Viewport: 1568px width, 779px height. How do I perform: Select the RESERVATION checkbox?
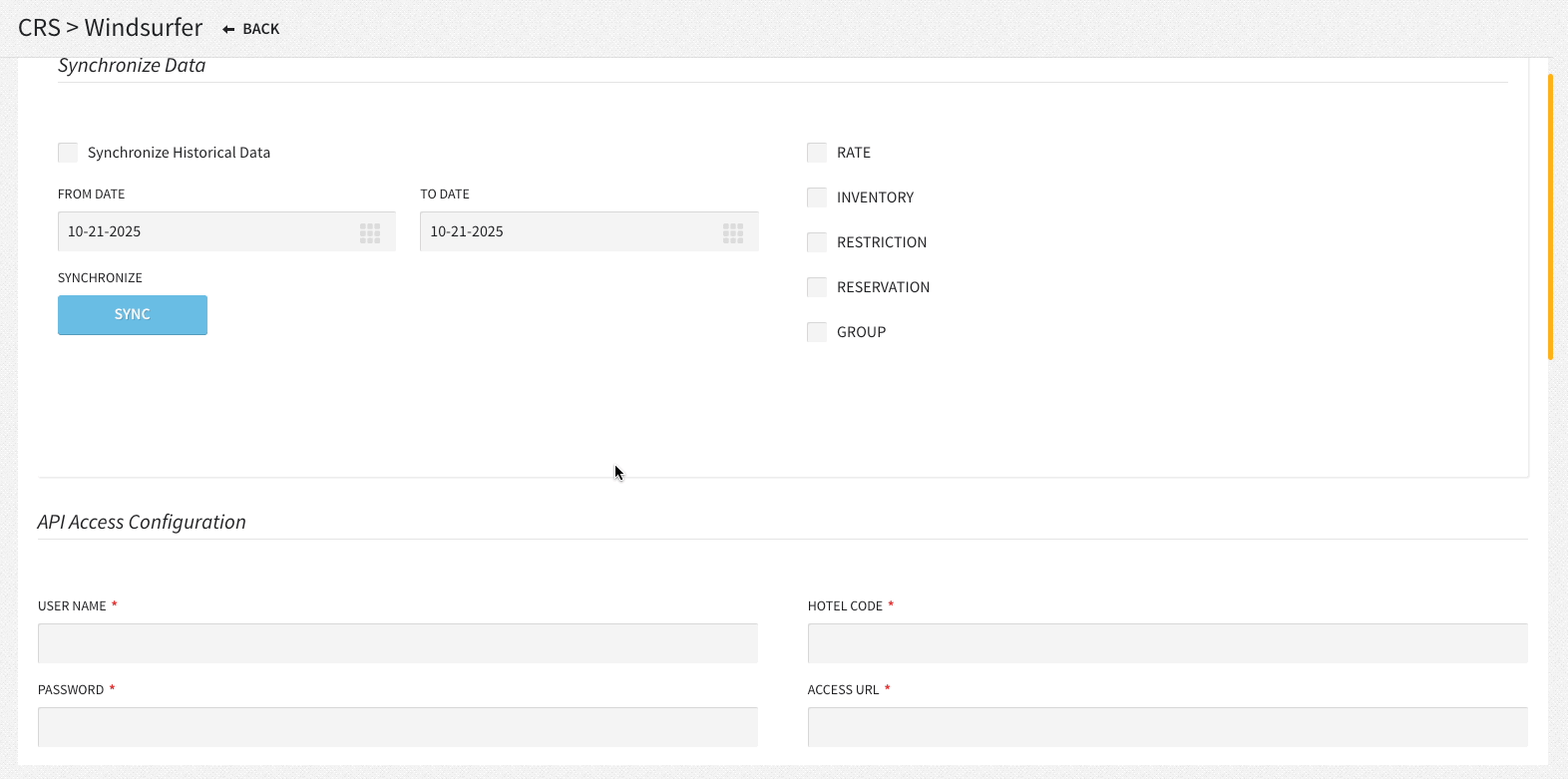[x=817, y=287]
